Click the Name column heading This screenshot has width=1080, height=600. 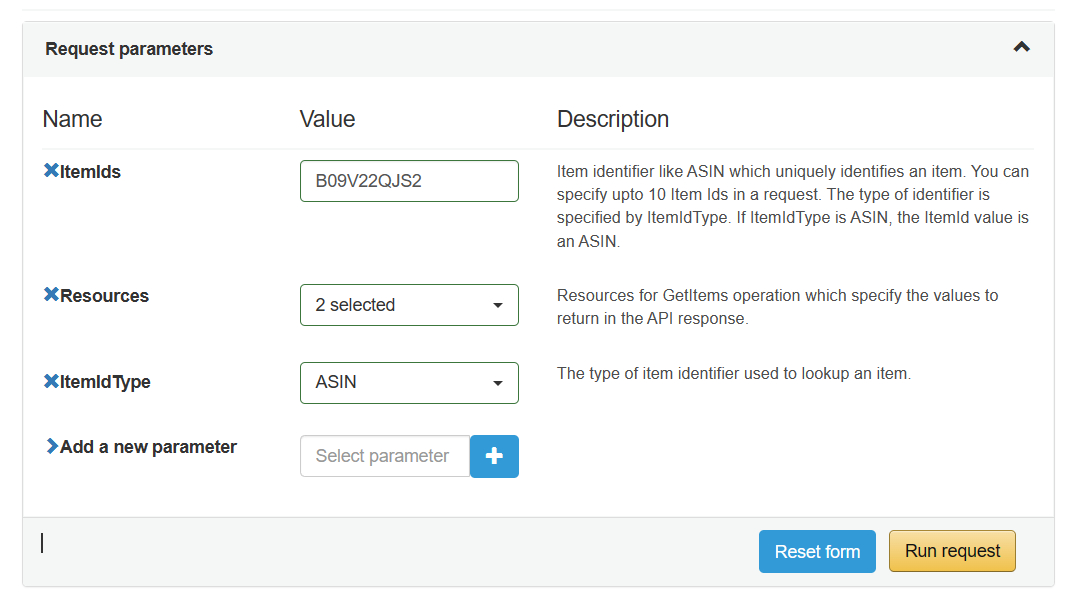point(72,119)
